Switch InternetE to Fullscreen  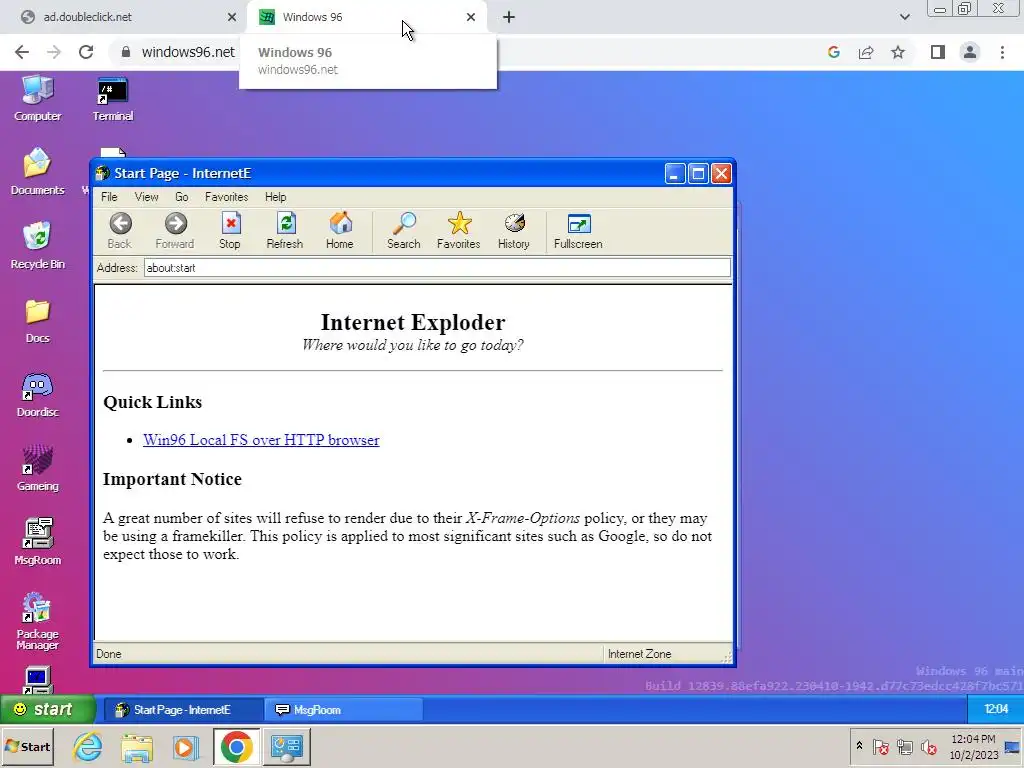click(578, 231)
